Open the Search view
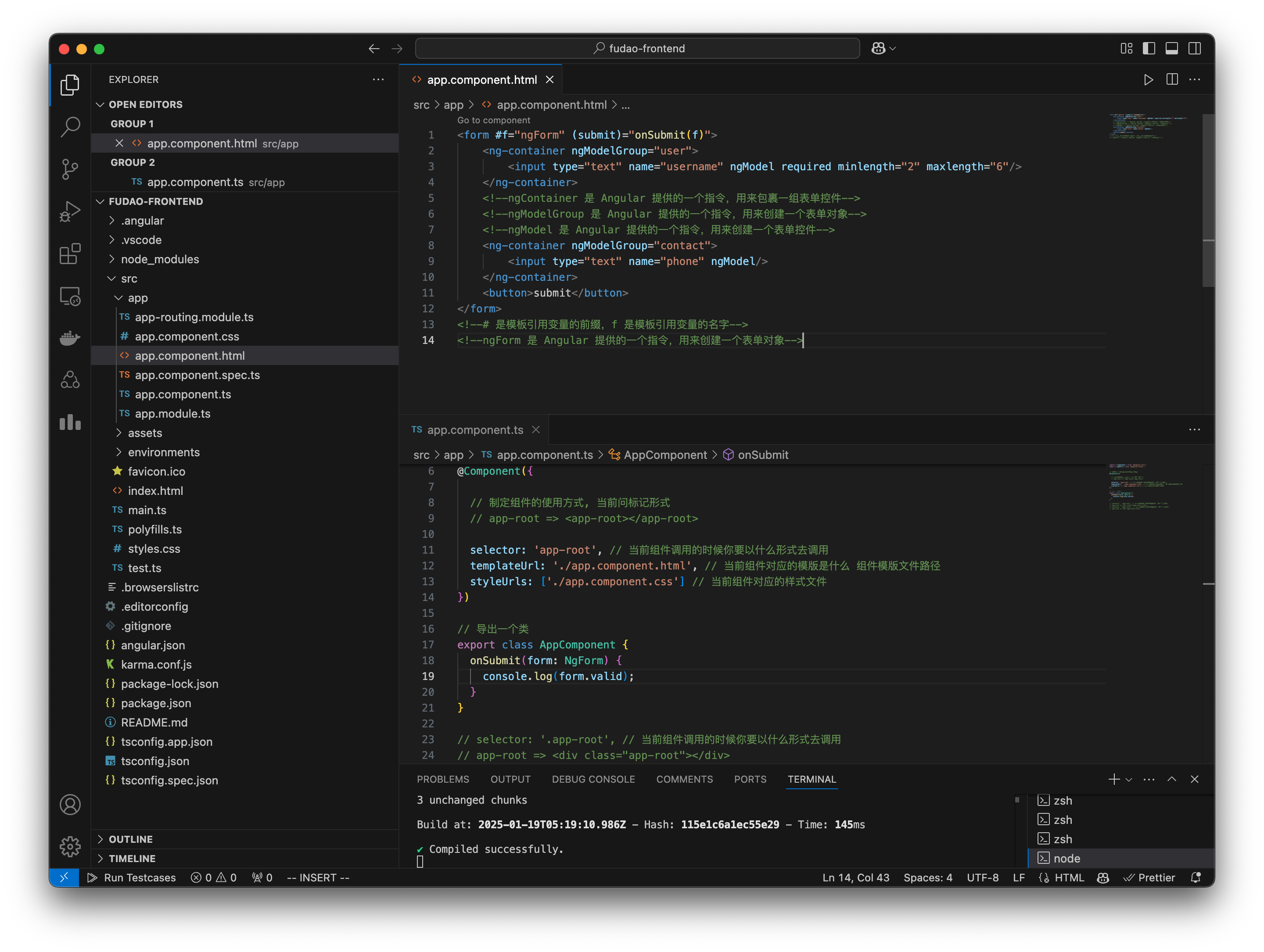 click(70, 127)
